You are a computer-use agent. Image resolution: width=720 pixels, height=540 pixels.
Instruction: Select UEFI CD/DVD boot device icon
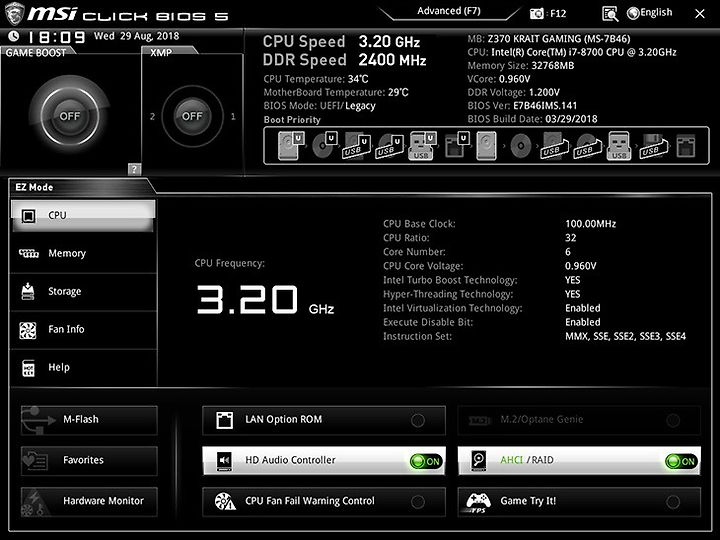click(324, 146)
